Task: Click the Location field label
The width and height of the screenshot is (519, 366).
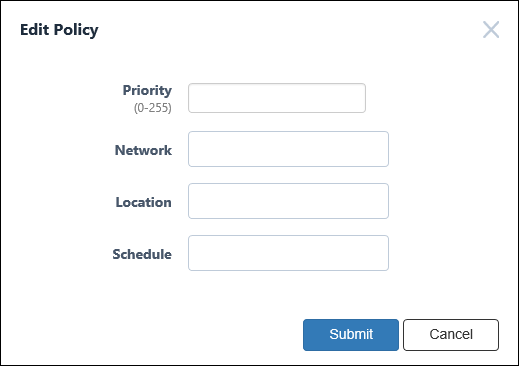Action: tap(144, 202)
